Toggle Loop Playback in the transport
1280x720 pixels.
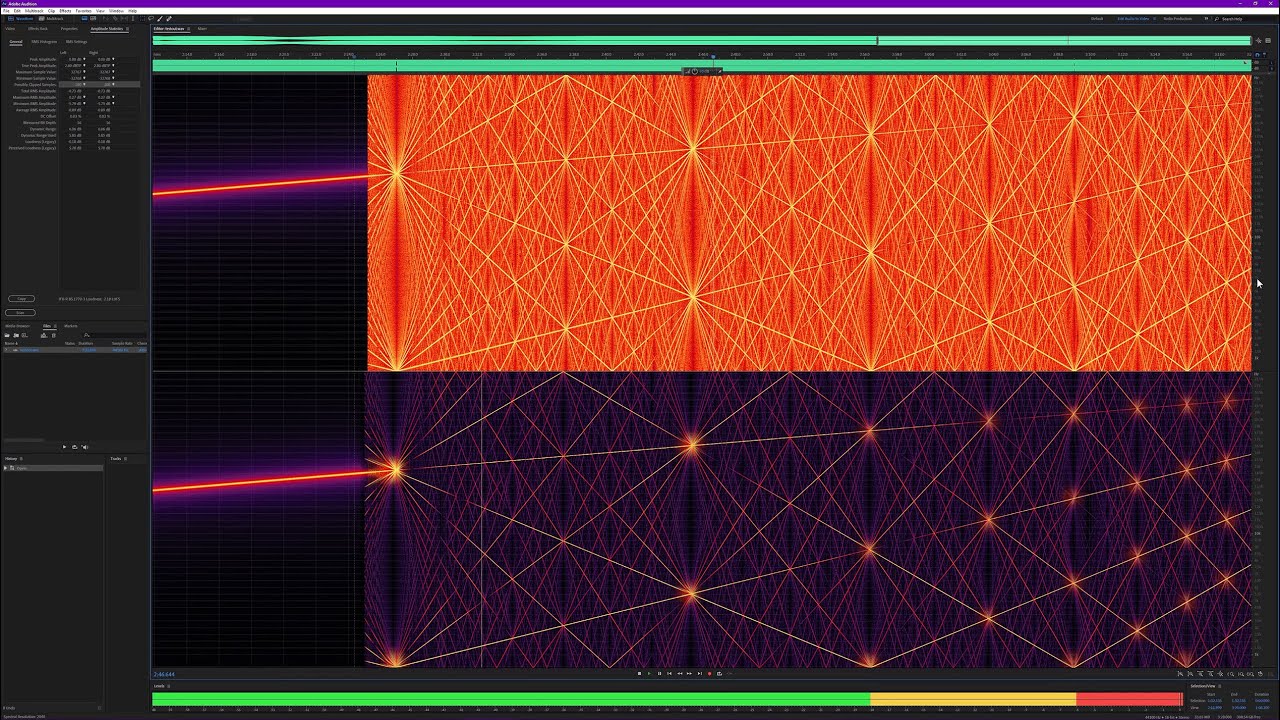coord(719,673)
